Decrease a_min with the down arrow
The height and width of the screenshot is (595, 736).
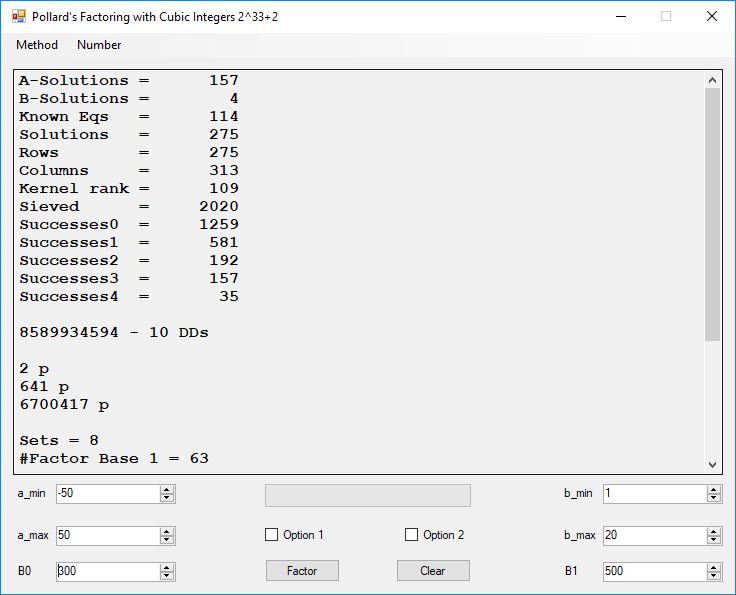point(167,498)
